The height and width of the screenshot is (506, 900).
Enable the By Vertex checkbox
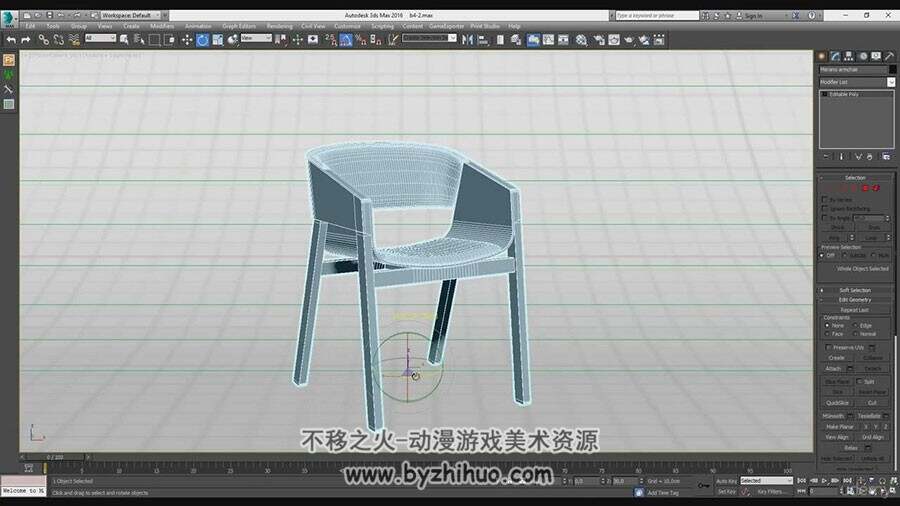point(825,200)
